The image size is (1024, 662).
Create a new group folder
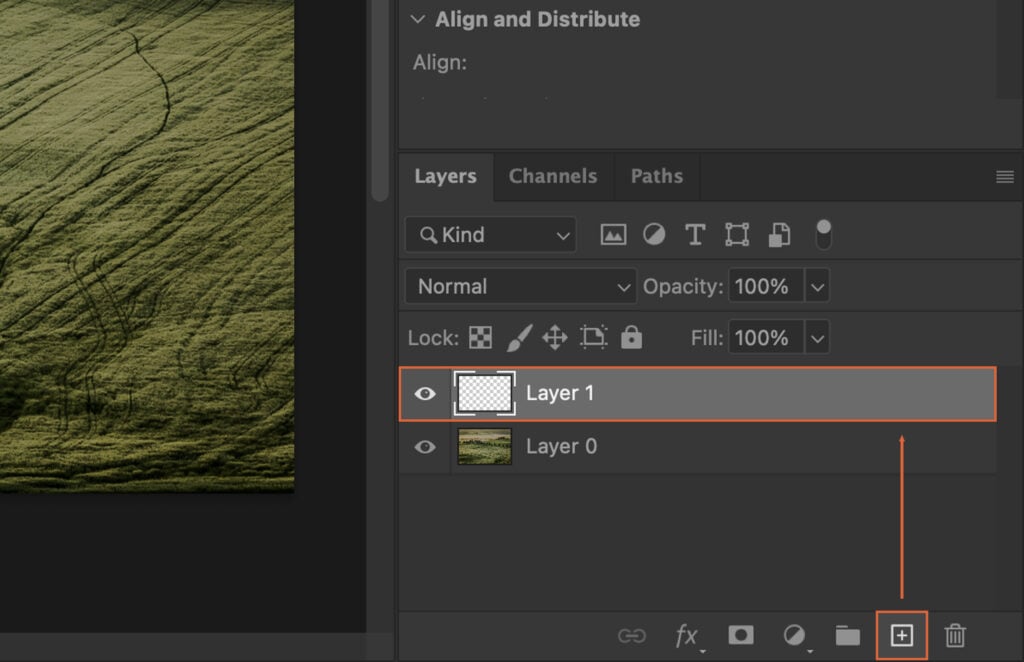847,635
